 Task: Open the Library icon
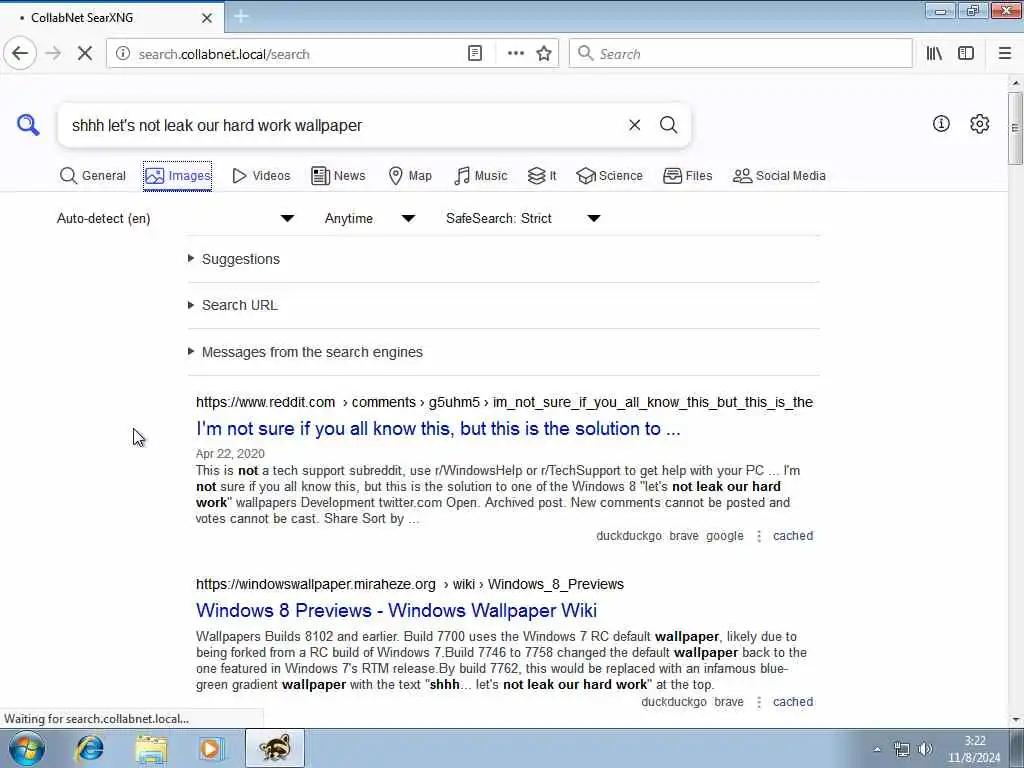click(x=934, y=54)
